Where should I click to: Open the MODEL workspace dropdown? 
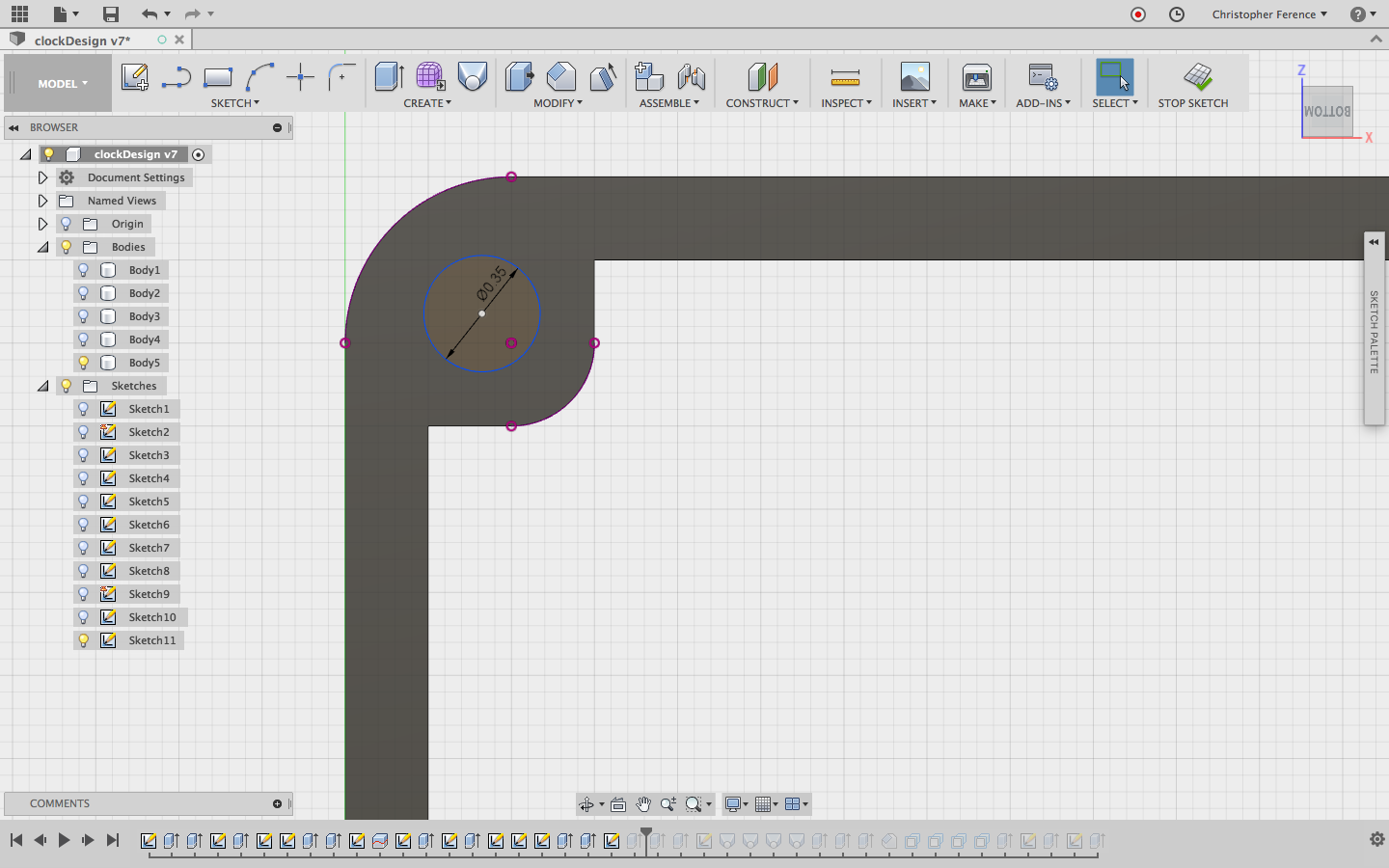pyautogui.click(x=63, y=84)
